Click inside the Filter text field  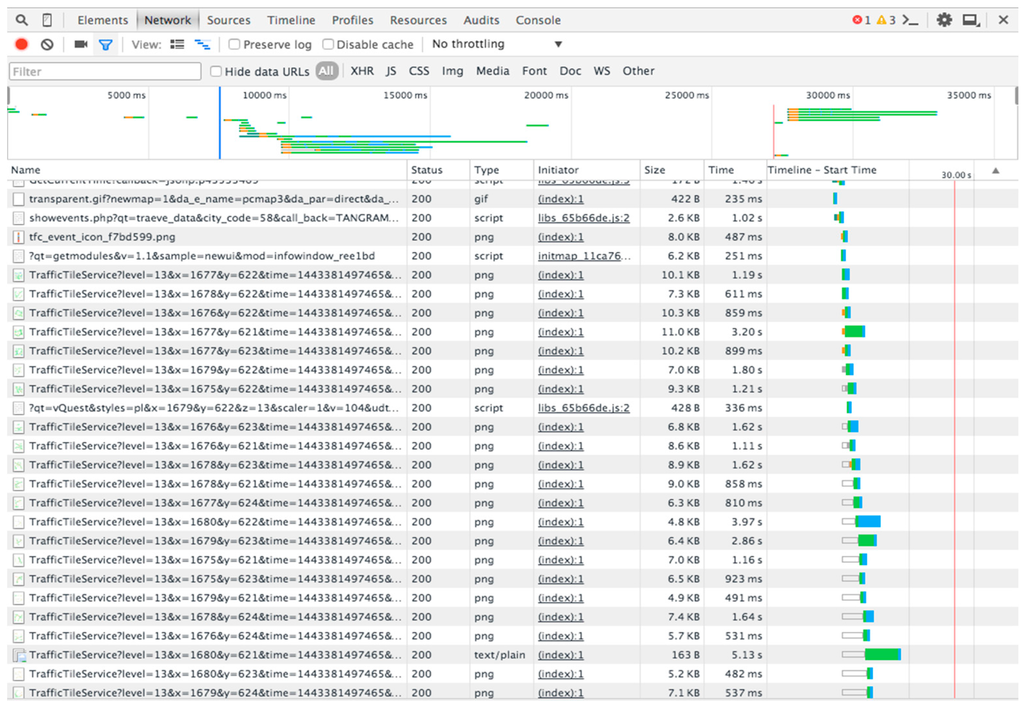[105, 72]
